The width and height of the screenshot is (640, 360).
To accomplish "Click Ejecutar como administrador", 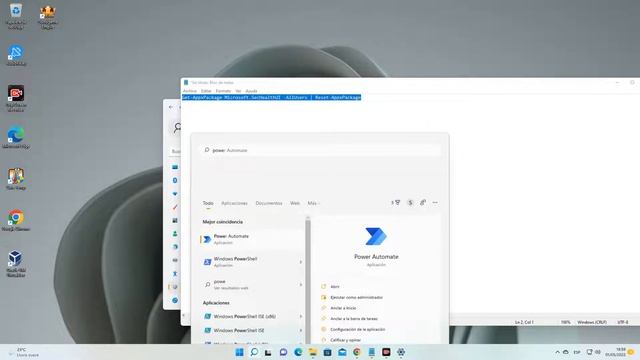I will (356, 297).
